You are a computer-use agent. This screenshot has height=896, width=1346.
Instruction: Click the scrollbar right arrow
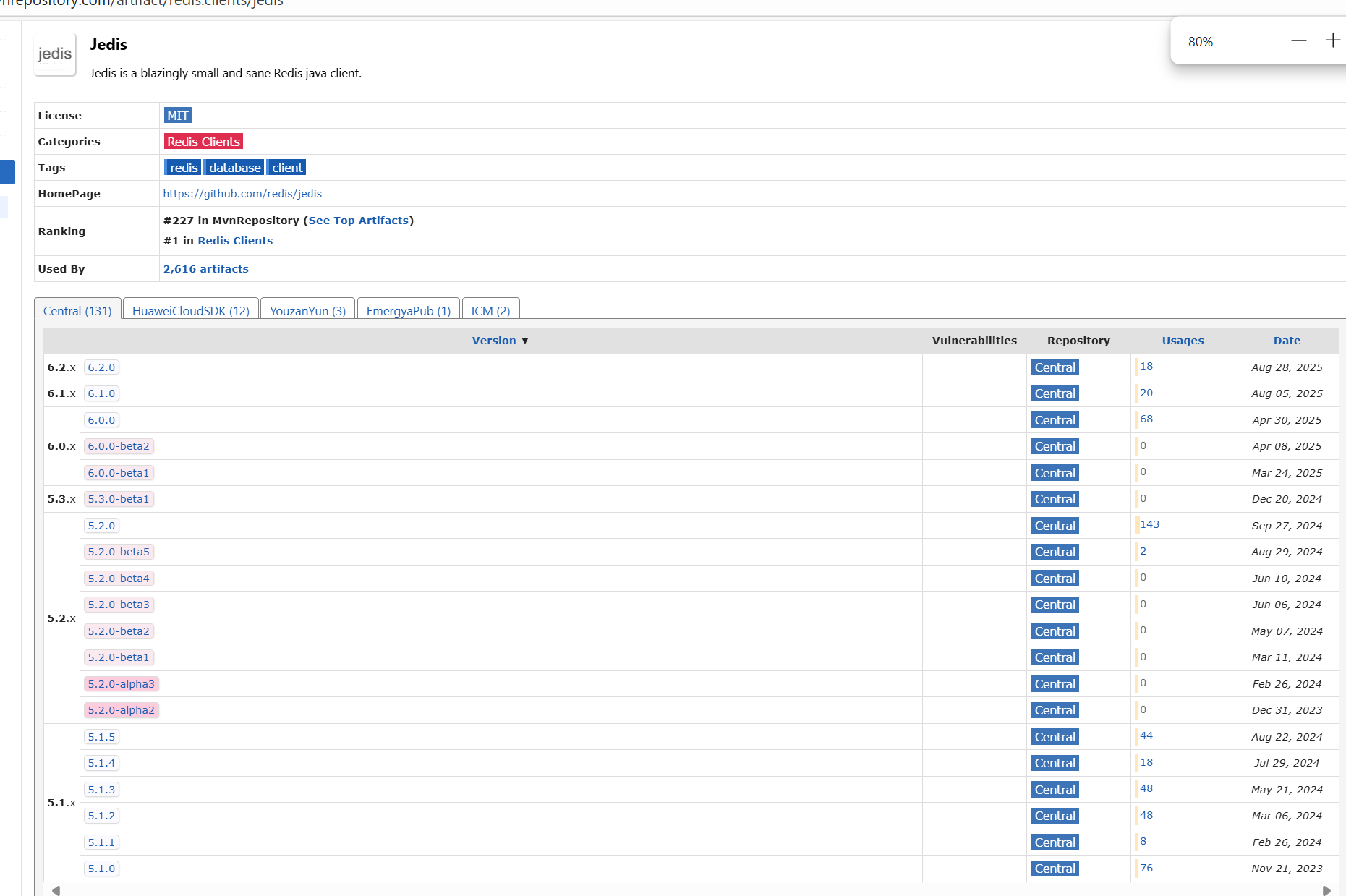point(1326,890)
